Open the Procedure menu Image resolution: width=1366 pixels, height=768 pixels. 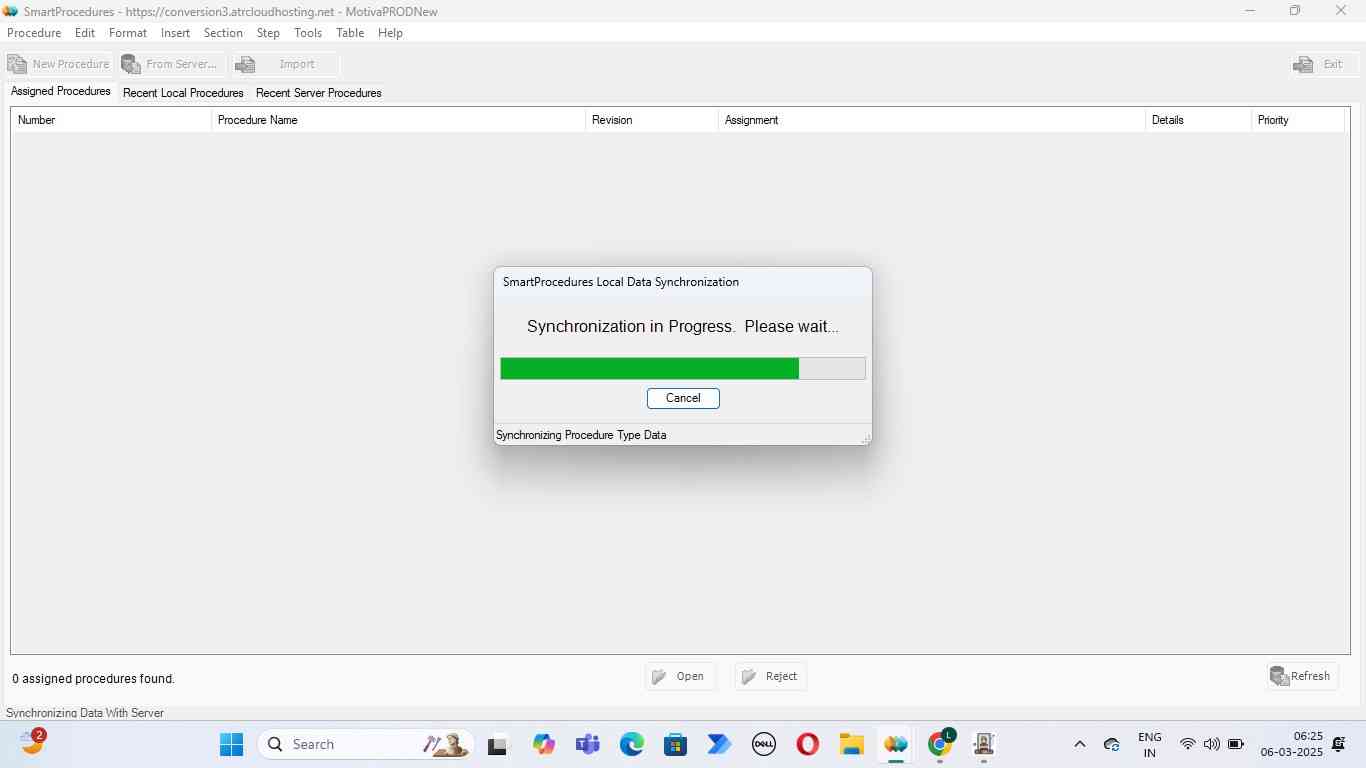34,33
